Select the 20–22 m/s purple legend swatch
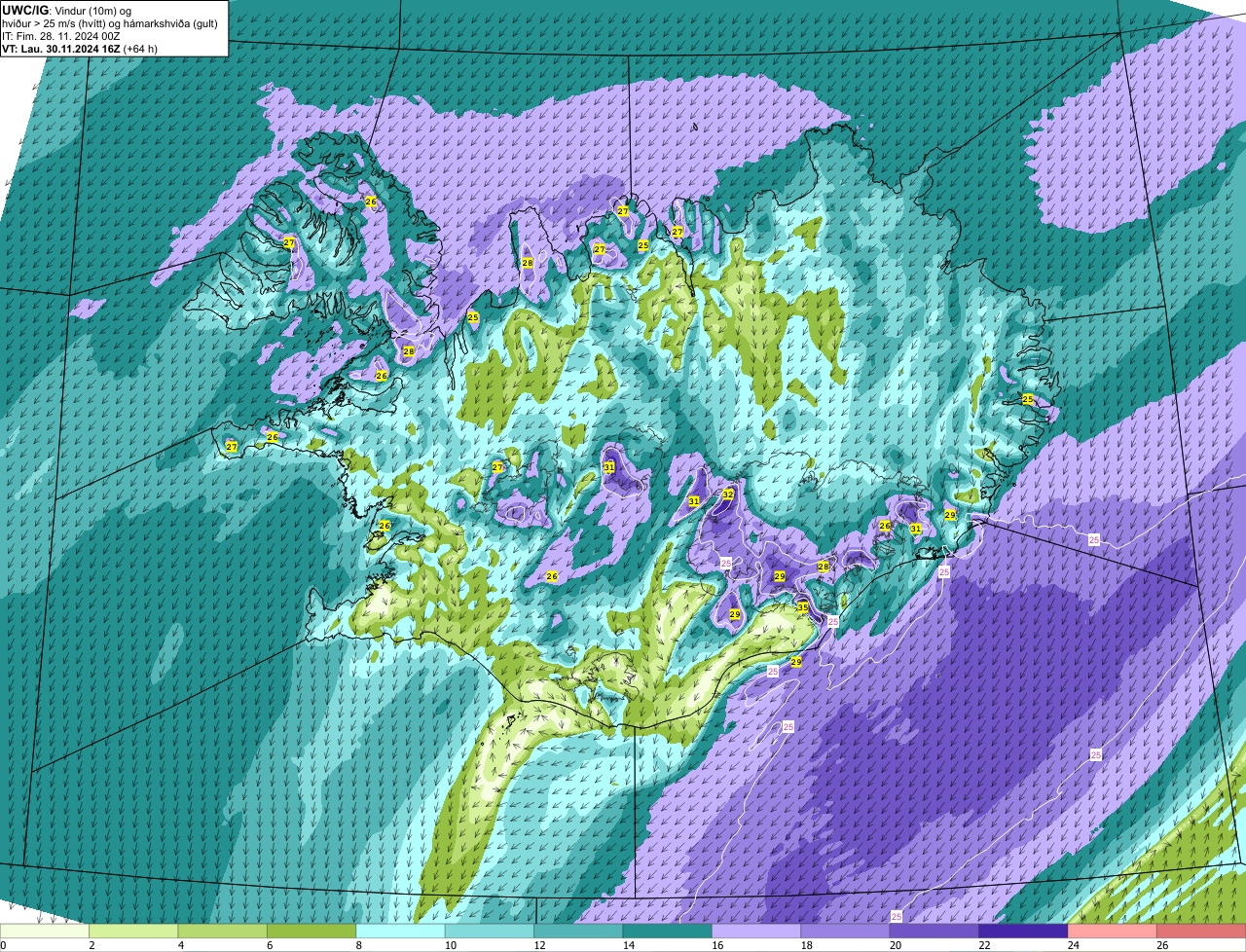This screenshot has width=1246, height=952. (x=934, y=932)
